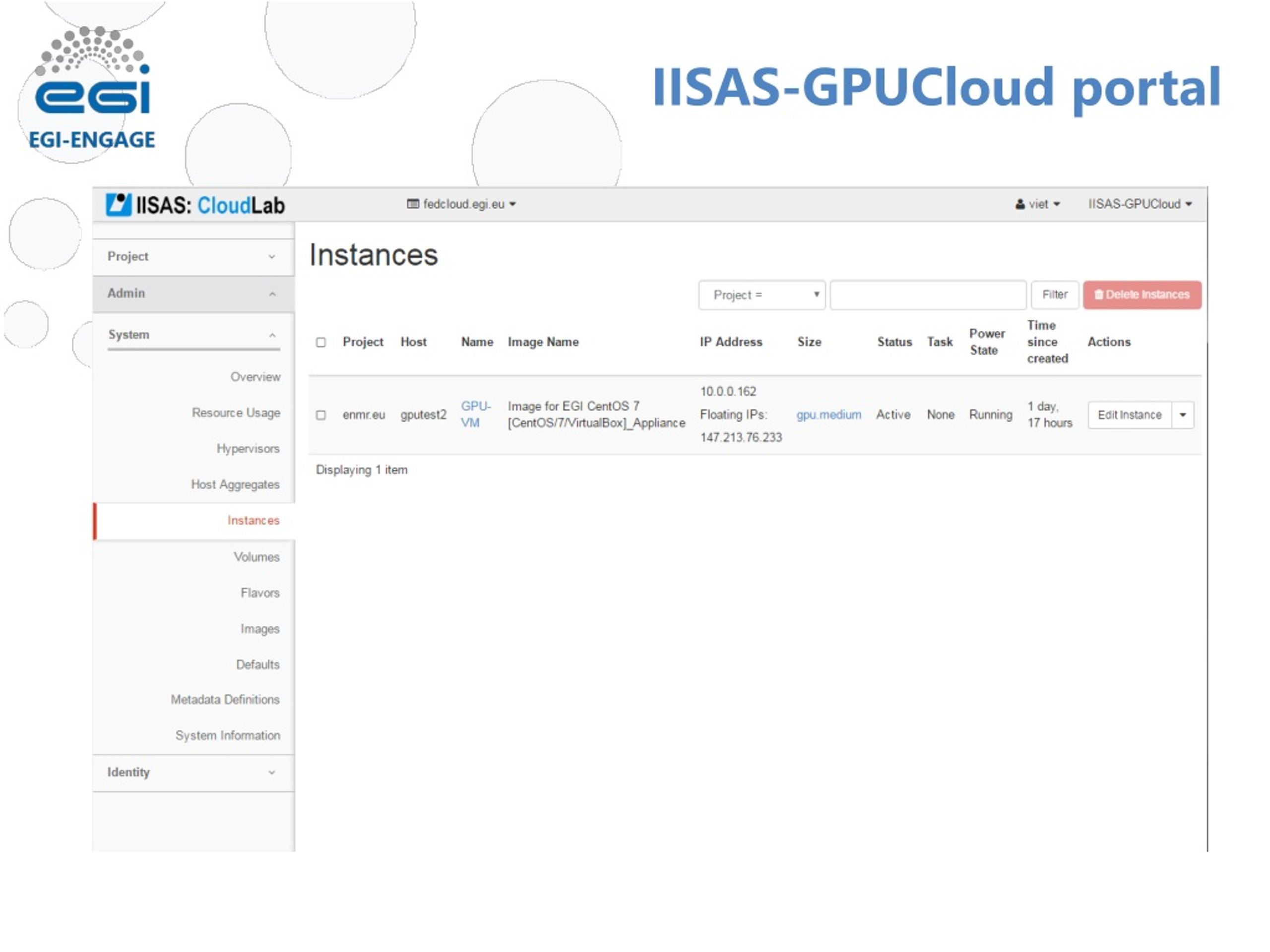Click the IP Address column header
The image size is (1270, 952).
731,342
